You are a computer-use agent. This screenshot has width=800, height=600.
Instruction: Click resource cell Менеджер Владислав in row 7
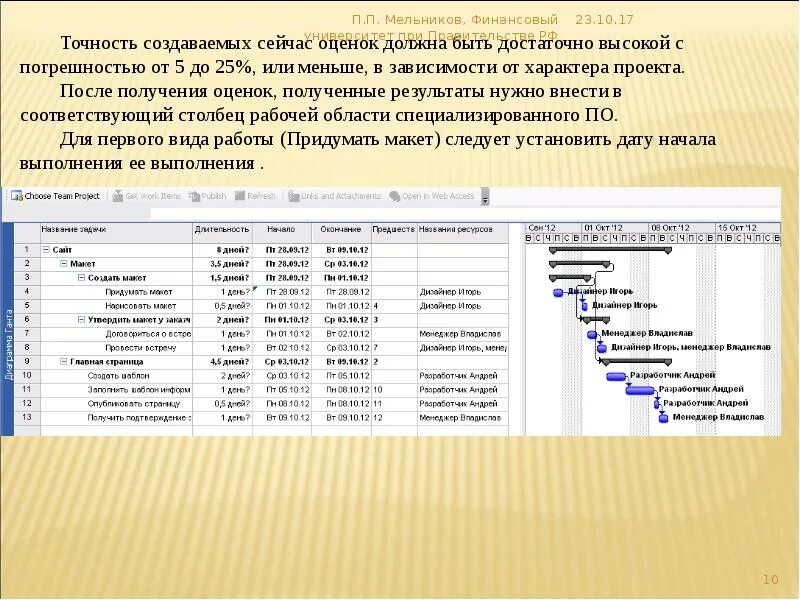(x=463, y=334)
